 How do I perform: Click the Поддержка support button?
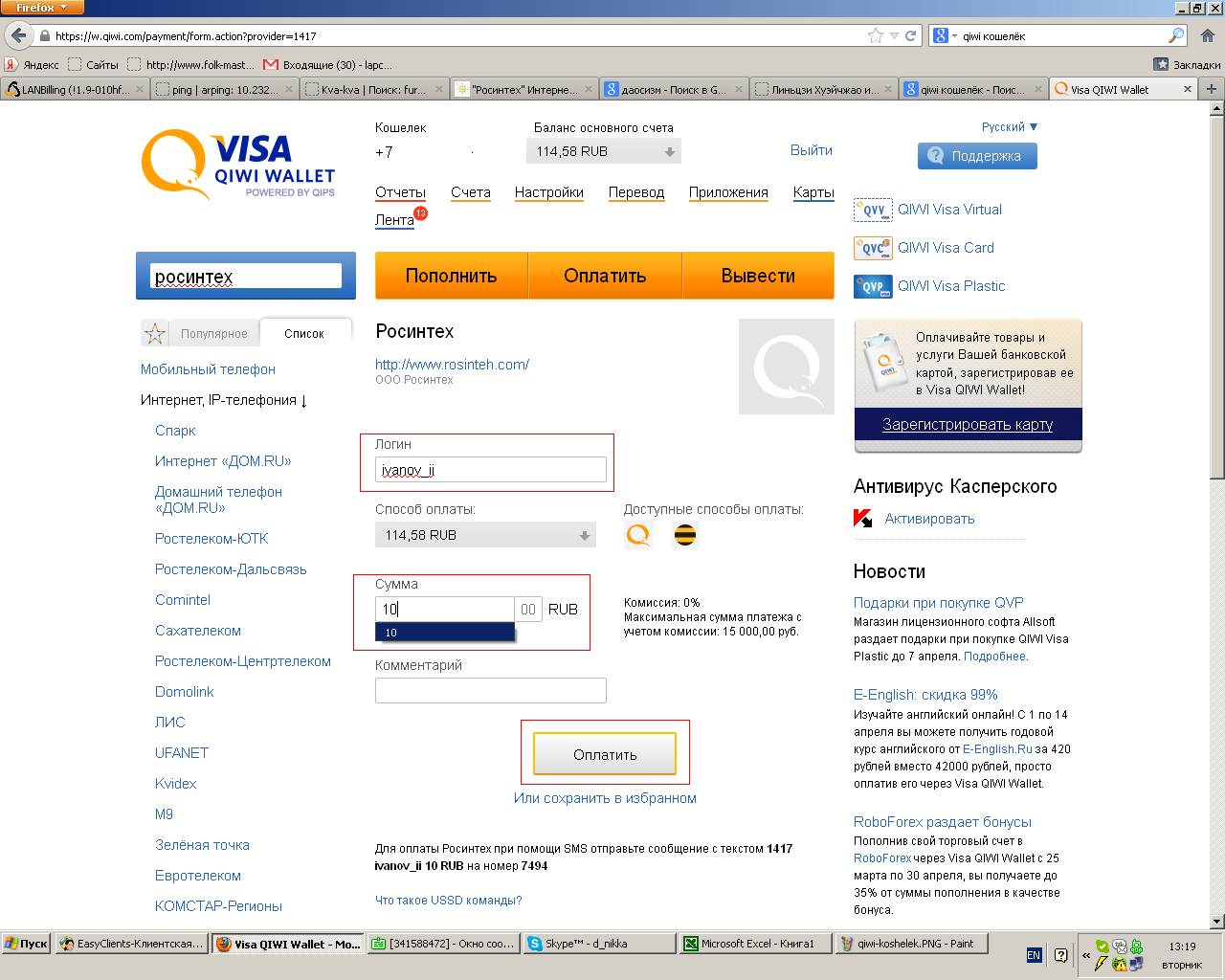(x=977, y=156)
